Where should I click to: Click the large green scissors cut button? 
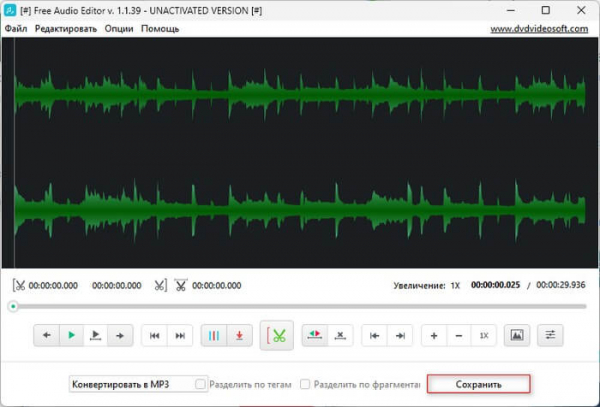click(x=277, y=335)
